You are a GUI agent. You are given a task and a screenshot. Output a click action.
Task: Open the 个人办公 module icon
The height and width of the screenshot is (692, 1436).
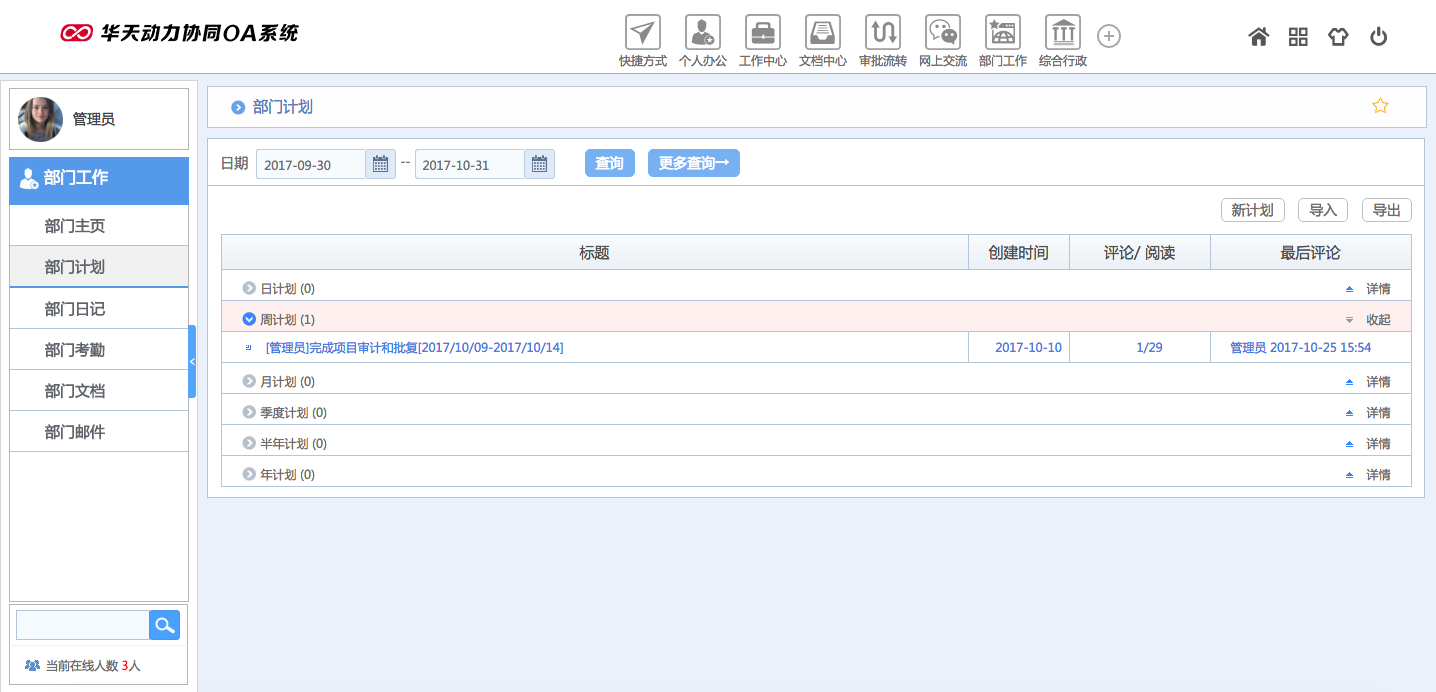pyautogui.click(x=702, y=31)
